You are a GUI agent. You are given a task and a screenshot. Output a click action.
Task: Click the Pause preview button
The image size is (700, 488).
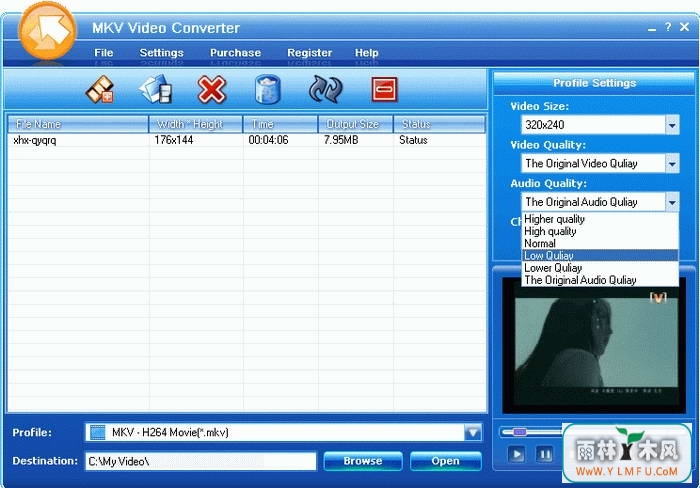coord(545,455)
